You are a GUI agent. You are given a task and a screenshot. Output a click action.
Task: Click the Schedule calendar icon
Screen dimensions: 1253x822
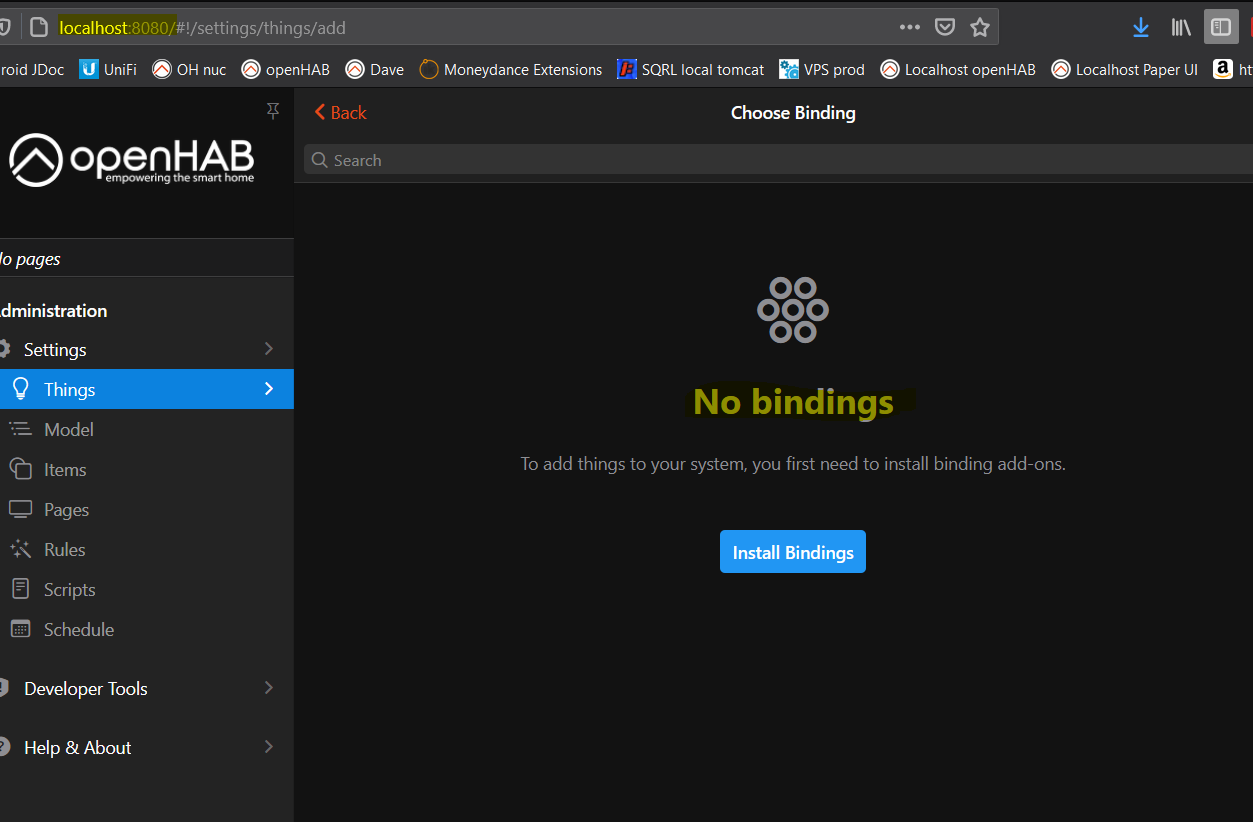pyautogui.click(x=21, y=629)
